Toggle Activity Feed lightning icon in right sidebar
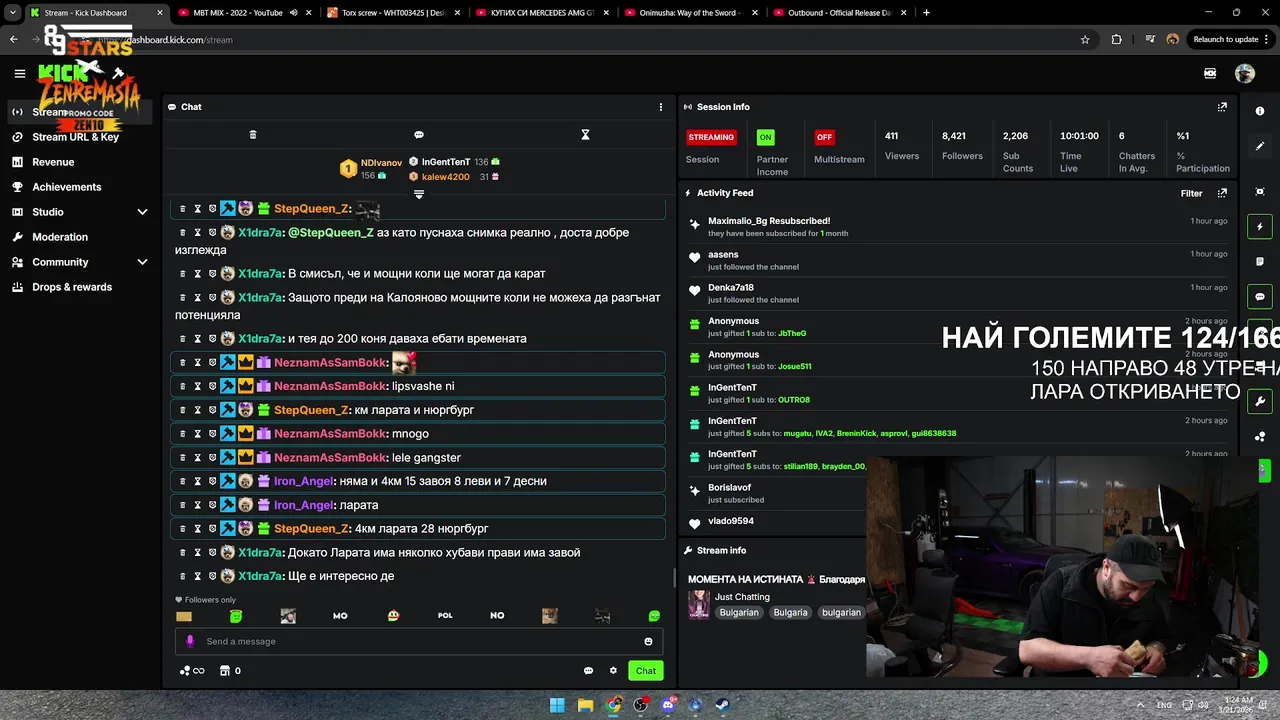 (x=1260, y=227)
